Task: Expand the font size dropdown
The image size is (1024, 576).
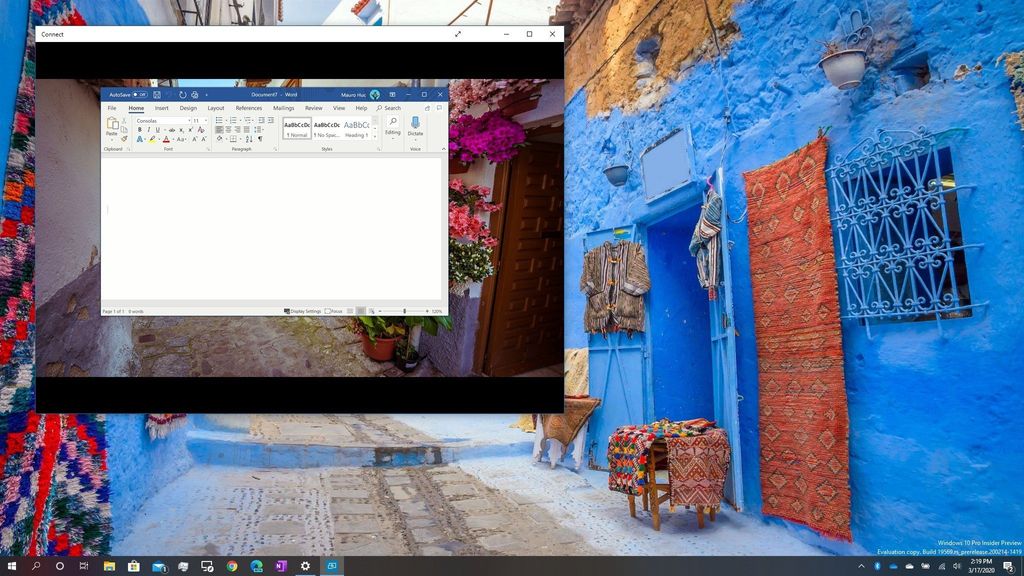Action: tap(206, 119)
